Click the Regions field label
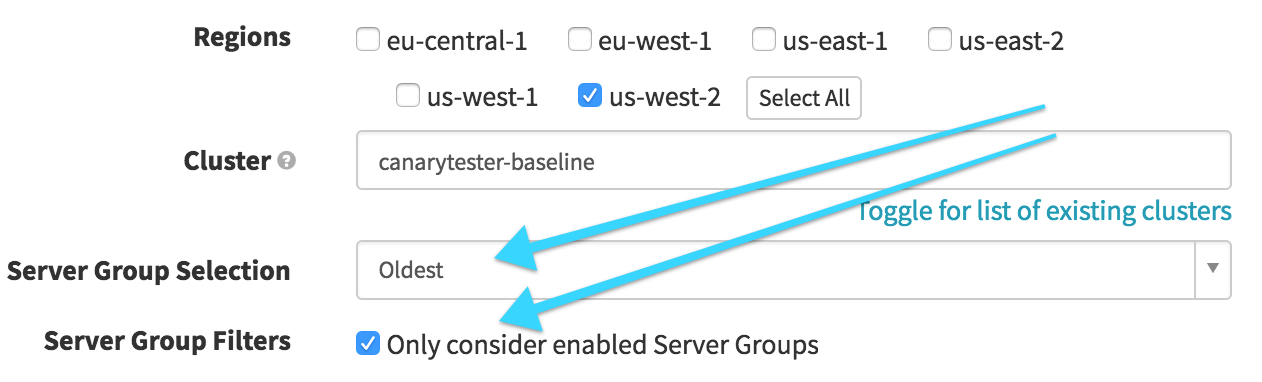 [242, 38]
